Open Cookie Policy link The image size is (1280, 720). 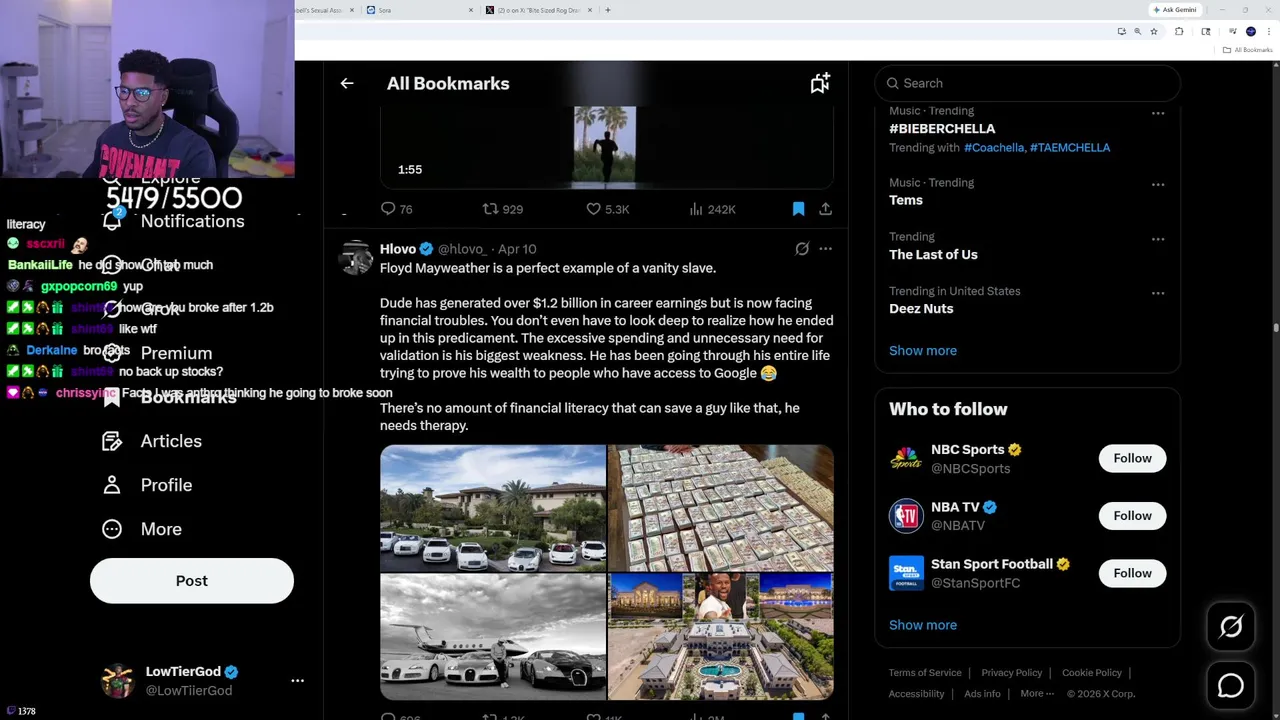[x=1092, y=673]
